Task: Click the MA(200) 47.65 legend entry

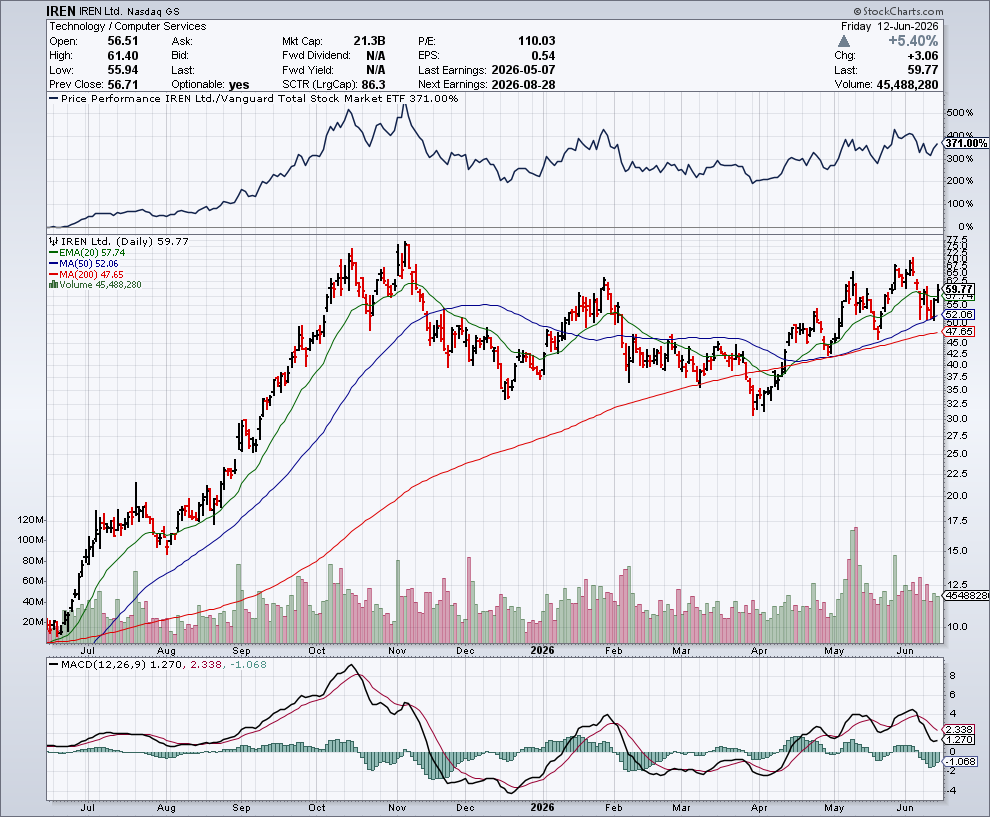Action: tap(86, 275)
